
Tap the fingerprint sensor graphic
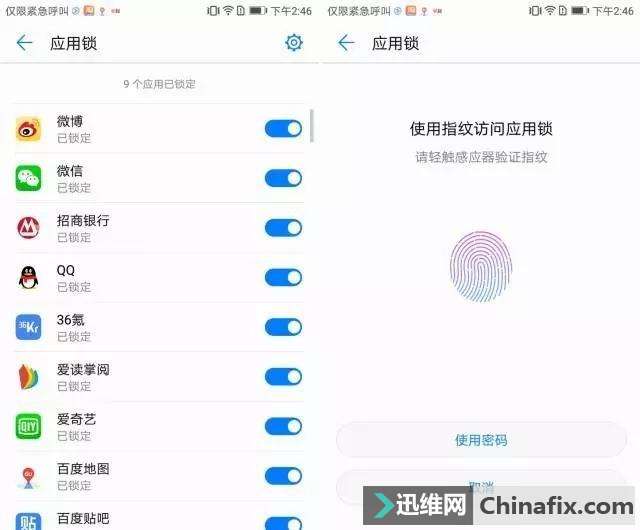481,267
